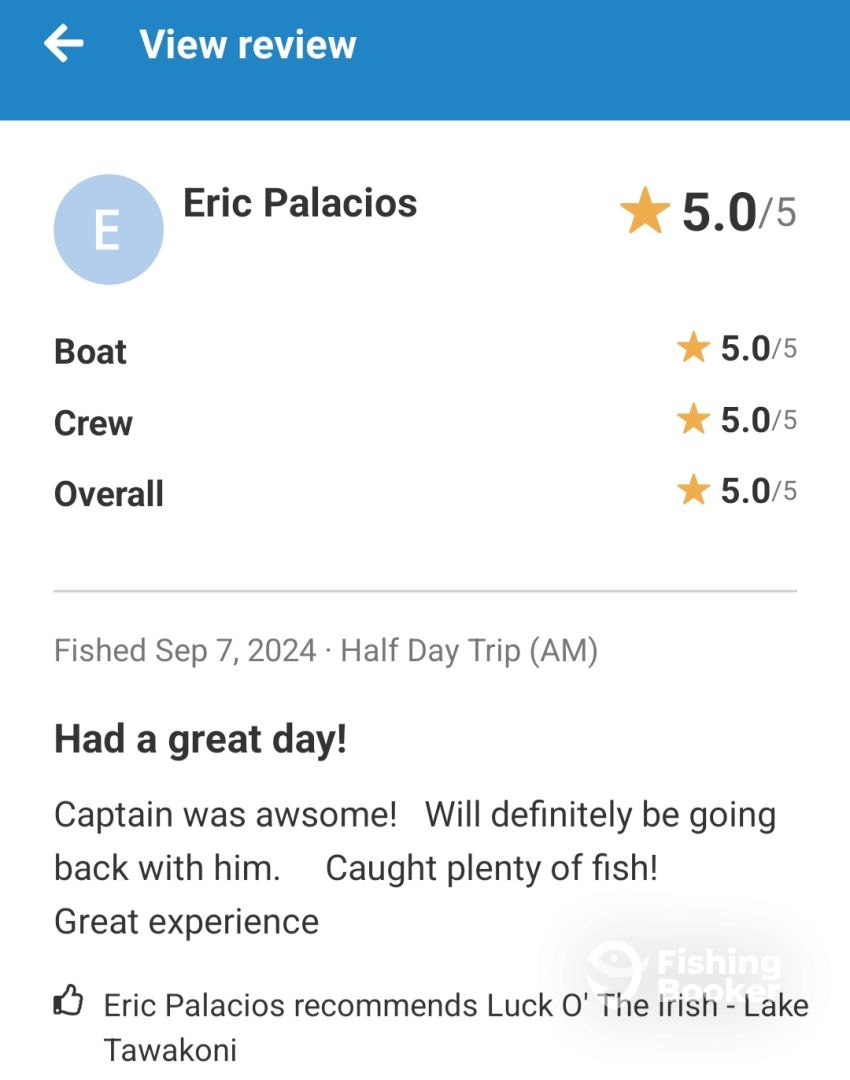Screen dimensions: 850x1080
Task: Click the large star next to 5.0/5
Action: point(645,211)
